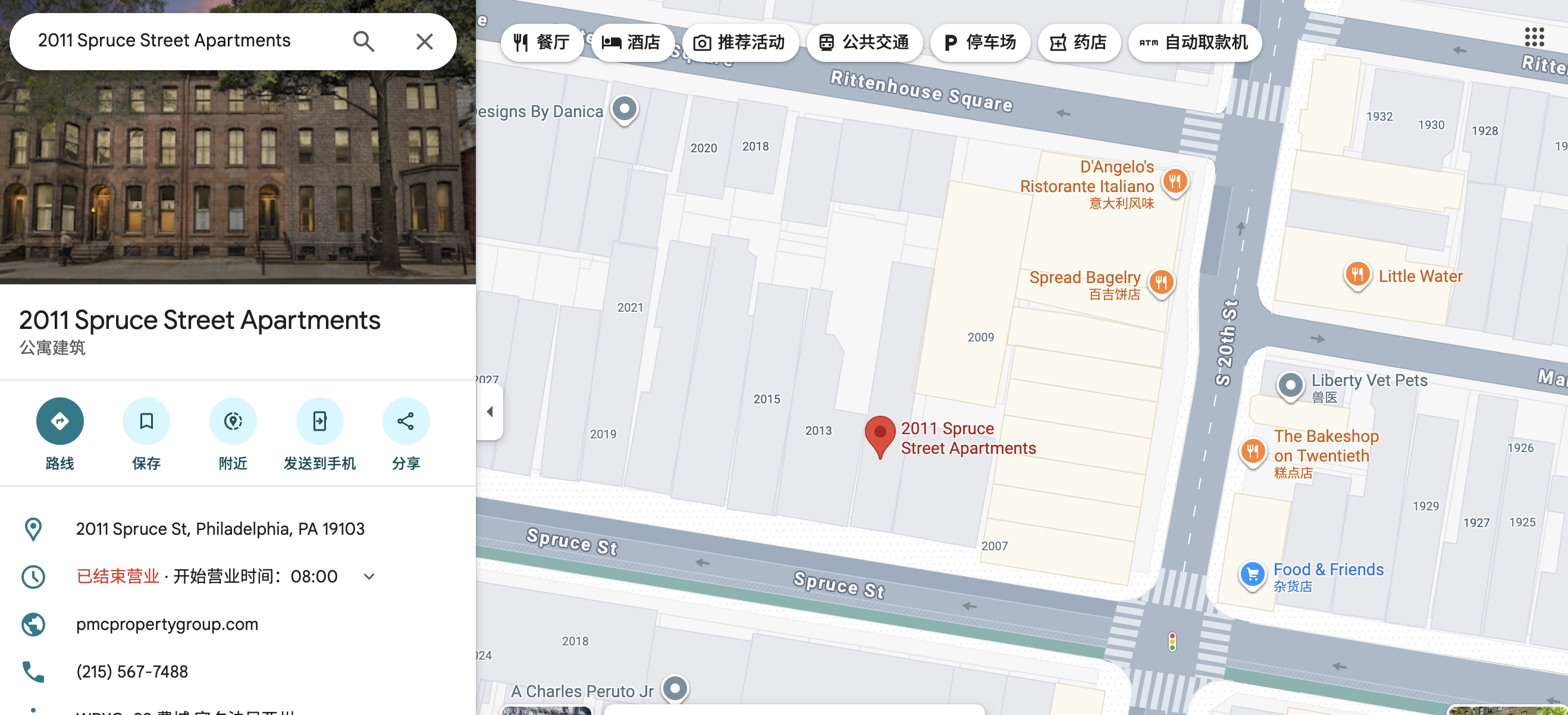
Task: Click the Share (分享) icon
Action: [406, 421]
